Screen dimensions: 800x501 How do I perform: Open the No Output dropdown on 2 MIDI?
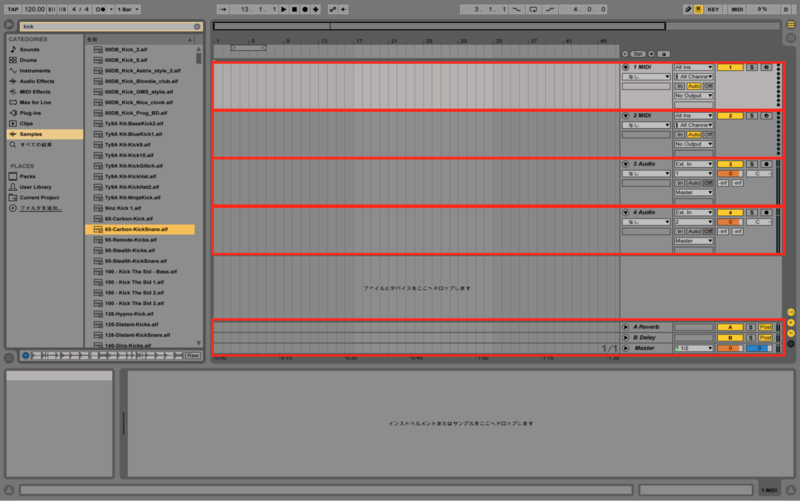pos(693,144)
